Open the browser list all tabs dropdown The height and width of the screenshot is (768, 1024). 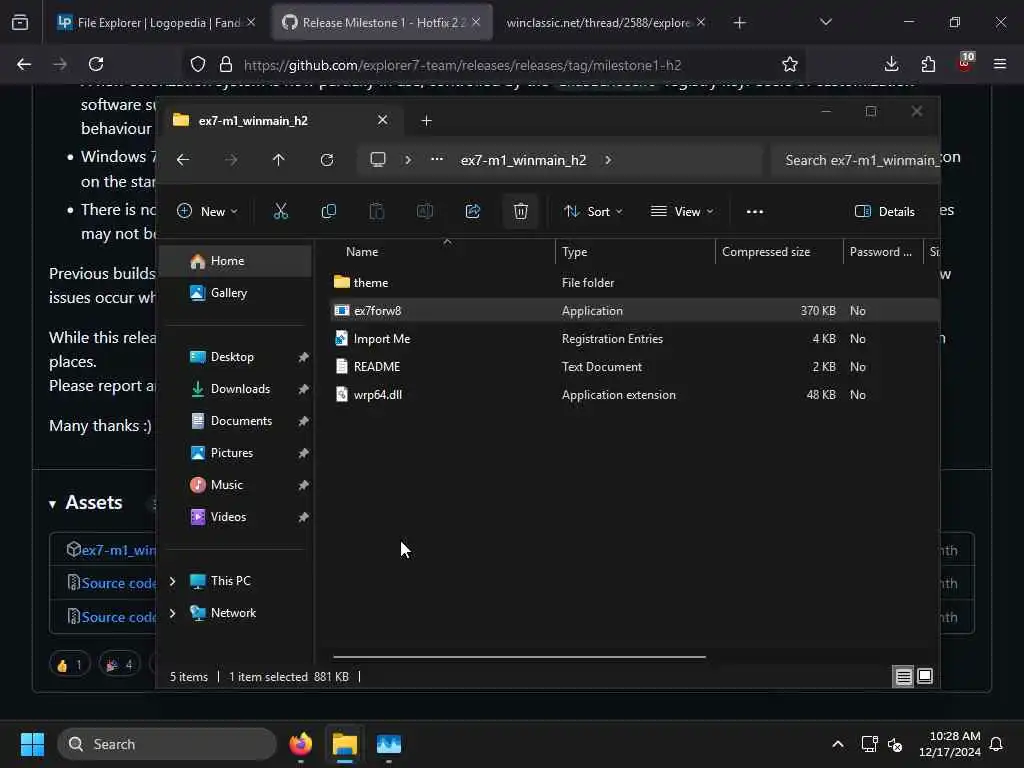[x=825, y=22]
